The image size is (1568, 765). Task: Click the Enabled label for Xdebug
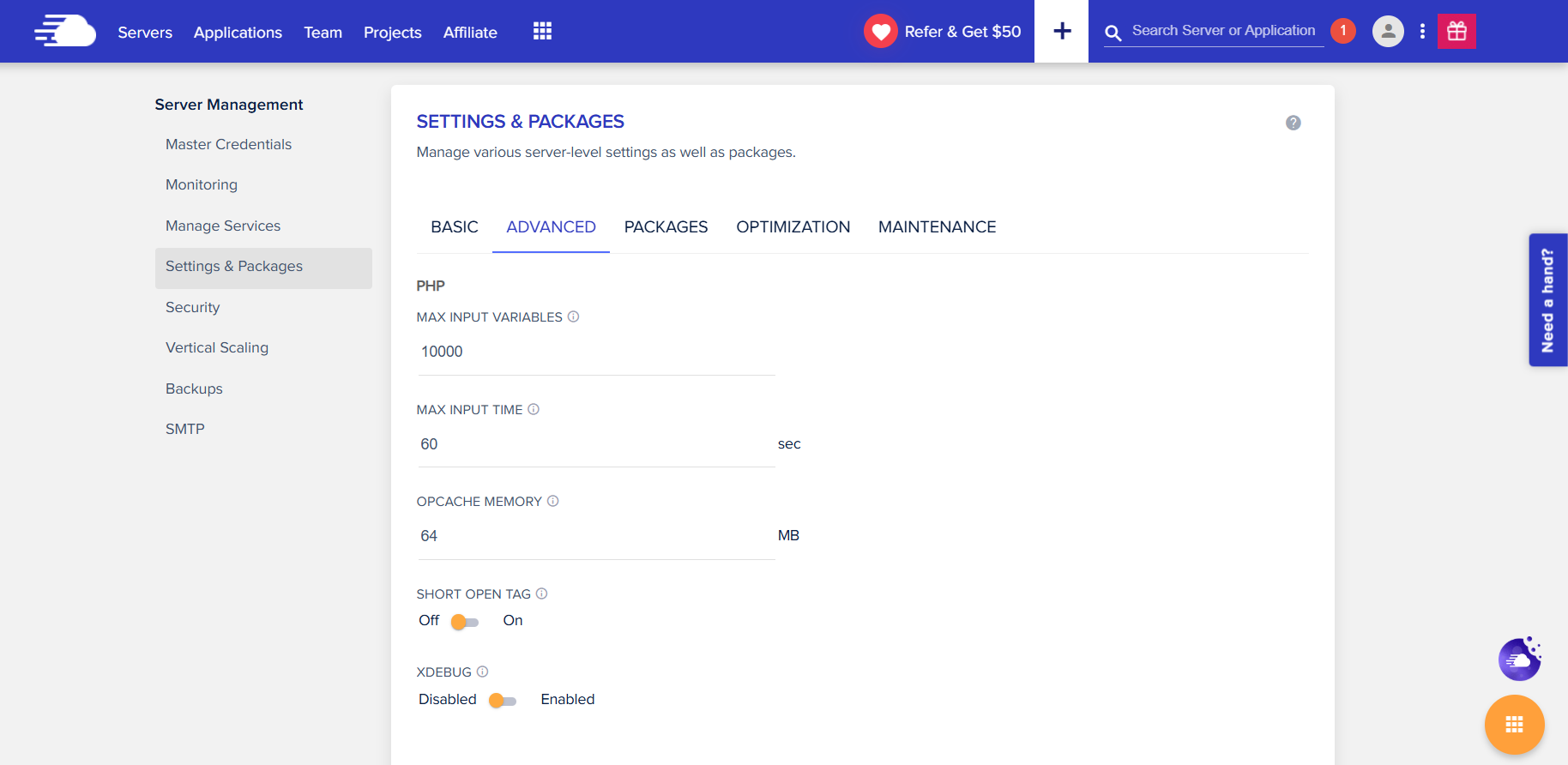click(x=567, y=699)
